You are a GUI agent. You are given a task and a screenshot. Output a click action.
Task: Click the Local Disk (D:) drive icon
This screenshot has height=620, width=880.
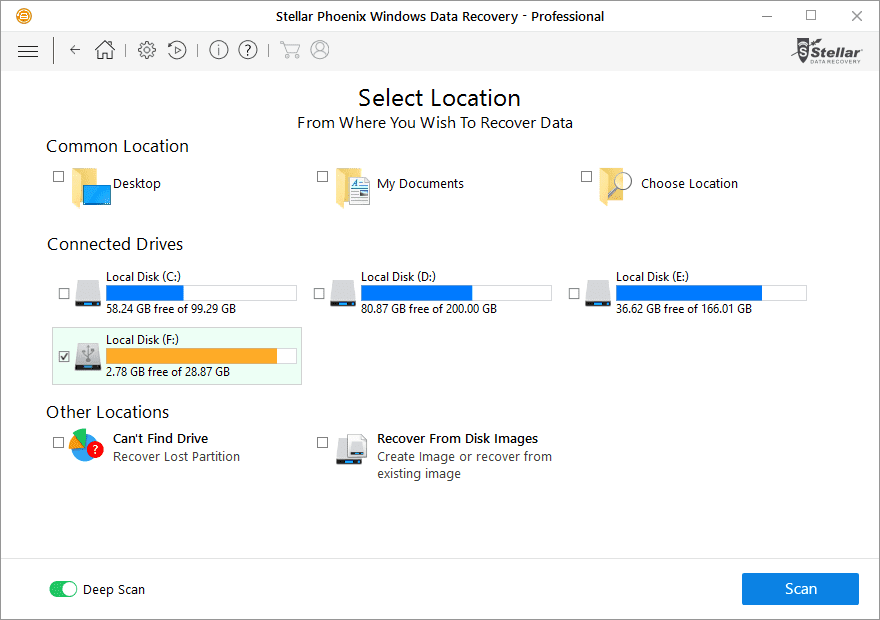343,293
